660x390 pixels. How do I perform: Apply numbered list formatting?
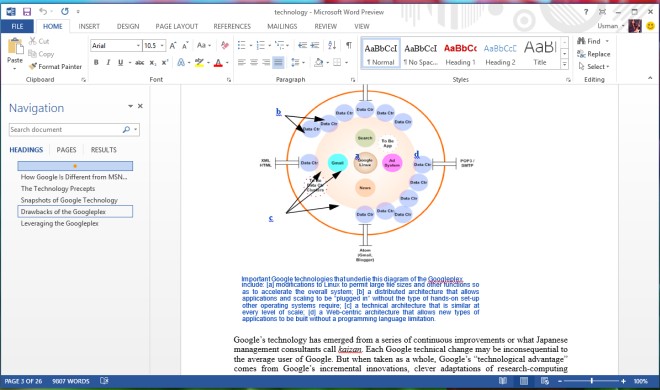tap(261, 45)
